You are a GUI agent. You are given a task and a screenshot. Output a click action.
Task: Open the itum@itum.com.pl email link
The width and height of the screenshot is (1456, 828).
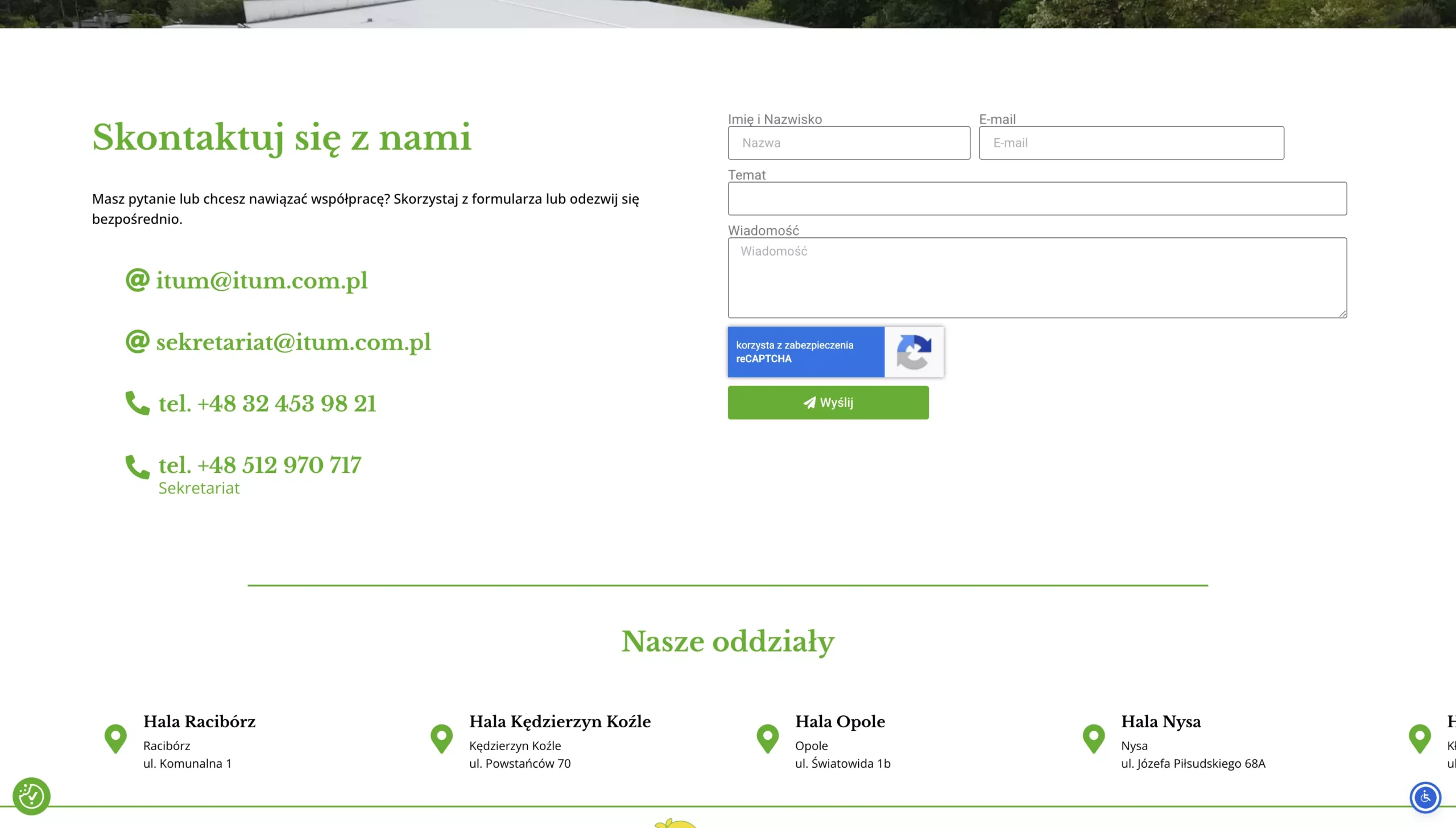(262, 281)
